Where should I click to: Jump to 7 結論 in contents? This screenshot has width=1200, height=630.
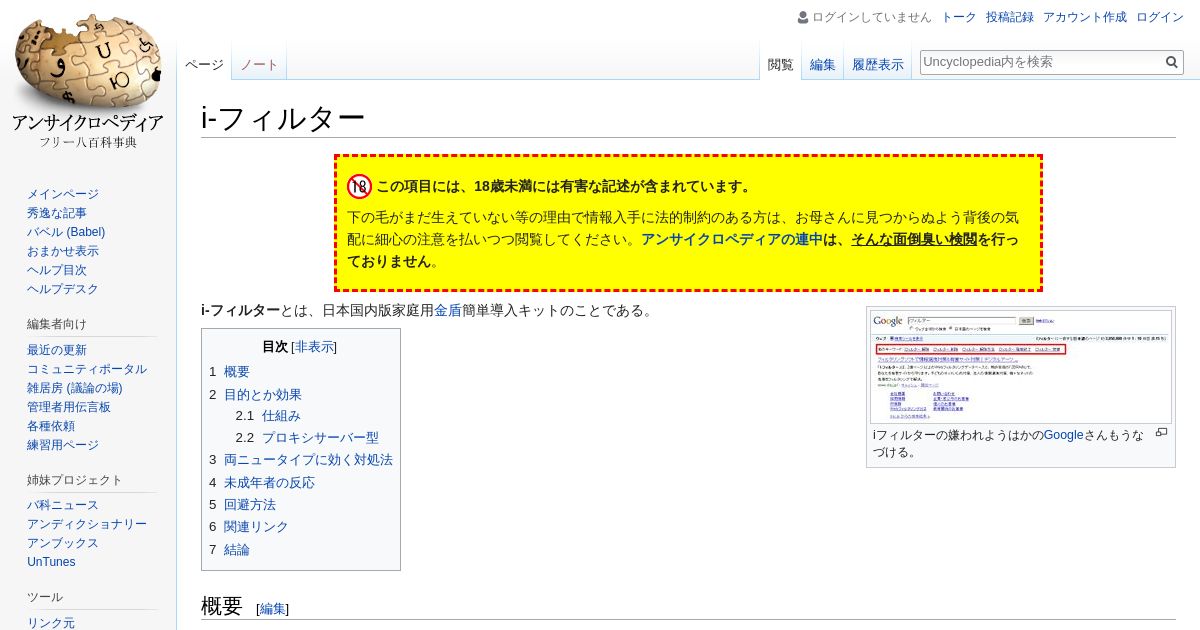pyautogui.click(x=229, y=549)
